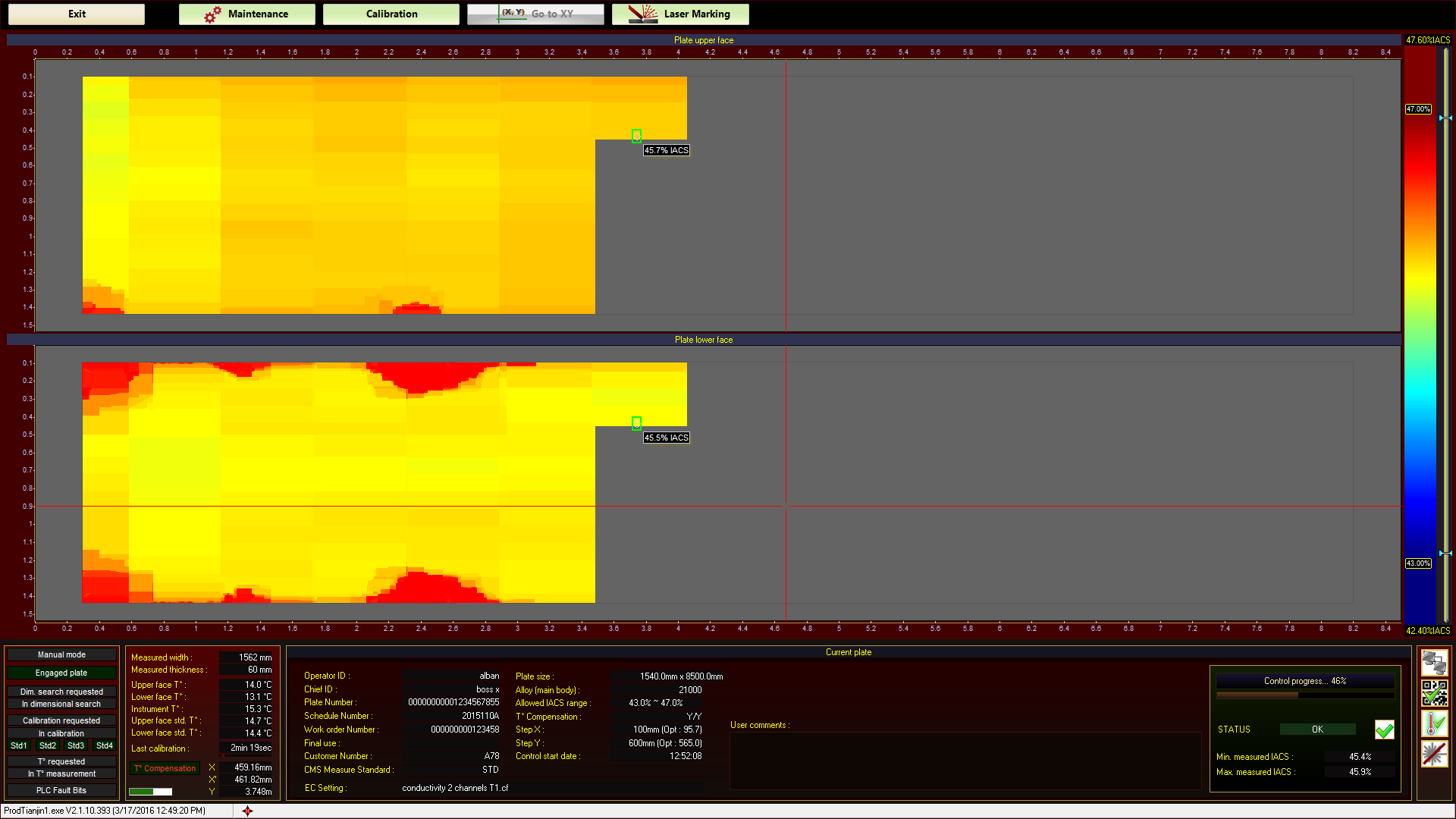Select the Std1 calibration standard
Screen dimensions: 1456x819
(19, 745)
